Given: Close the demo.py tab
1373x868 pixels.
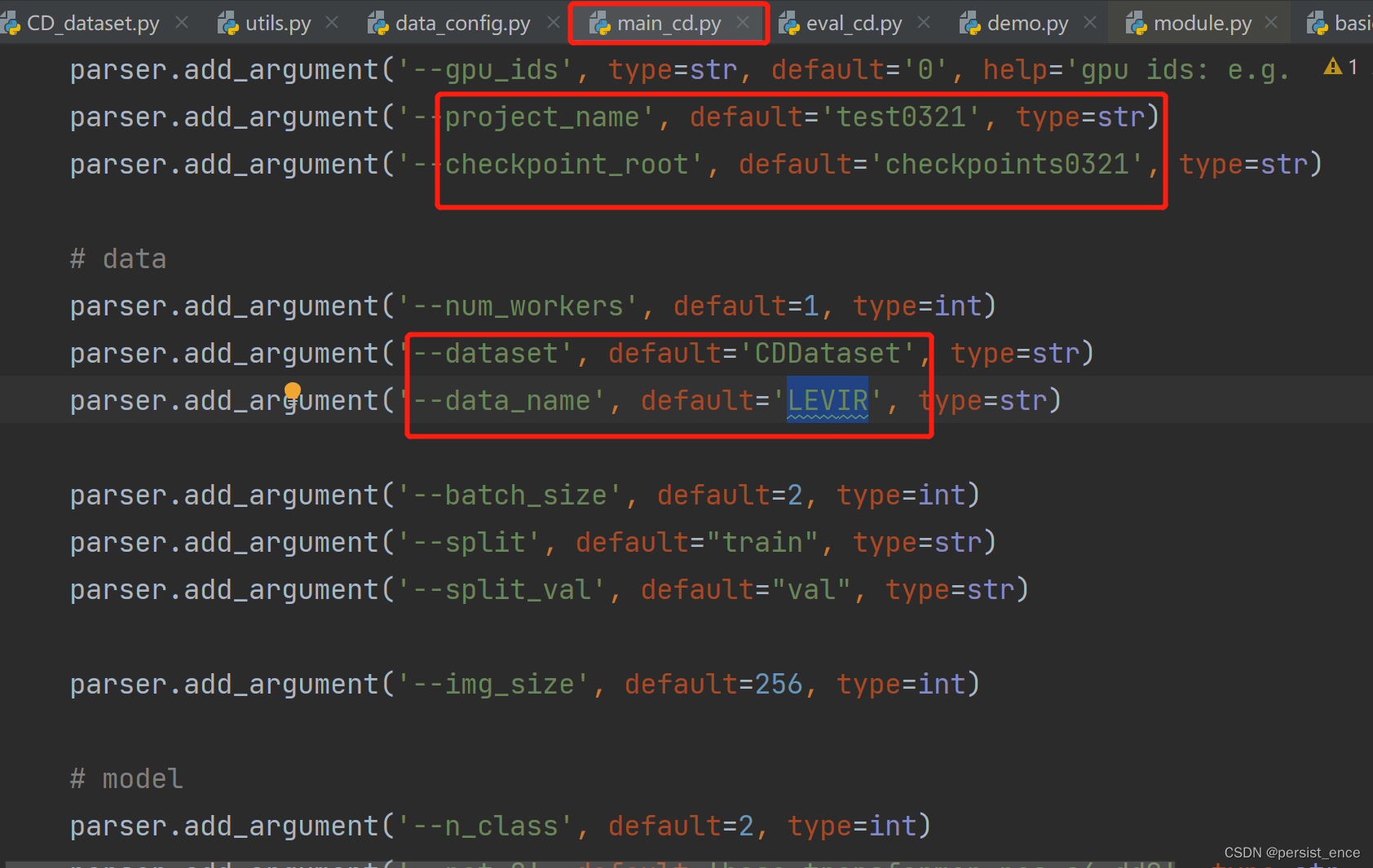Looking at the screenshot, I should (1090, 23).
